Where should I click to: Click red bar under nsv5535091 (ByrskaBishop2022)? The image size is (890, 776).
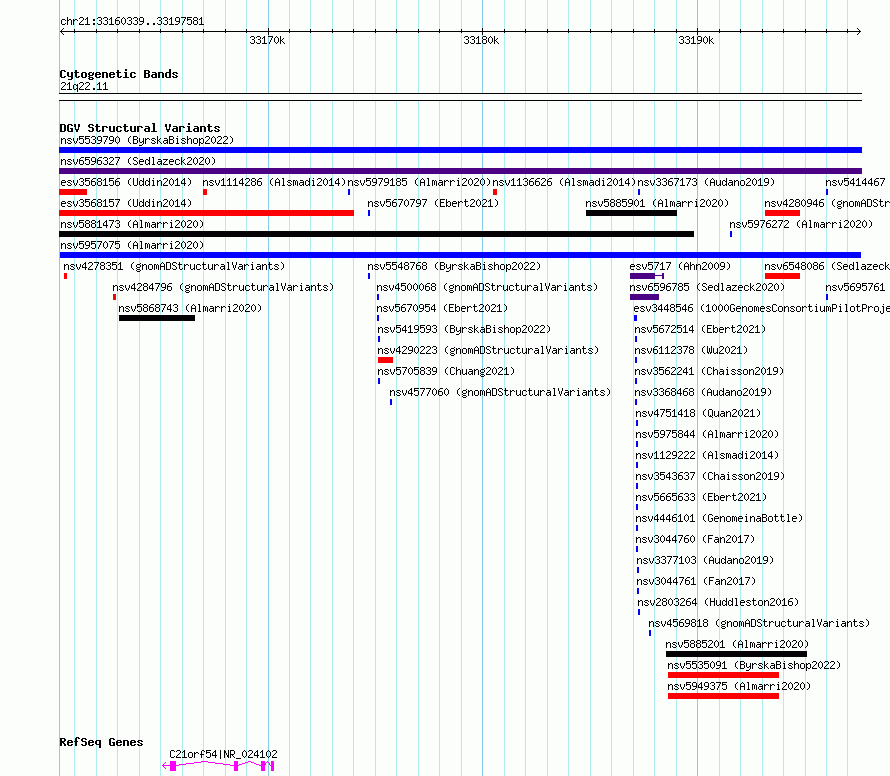pos(724,675)
